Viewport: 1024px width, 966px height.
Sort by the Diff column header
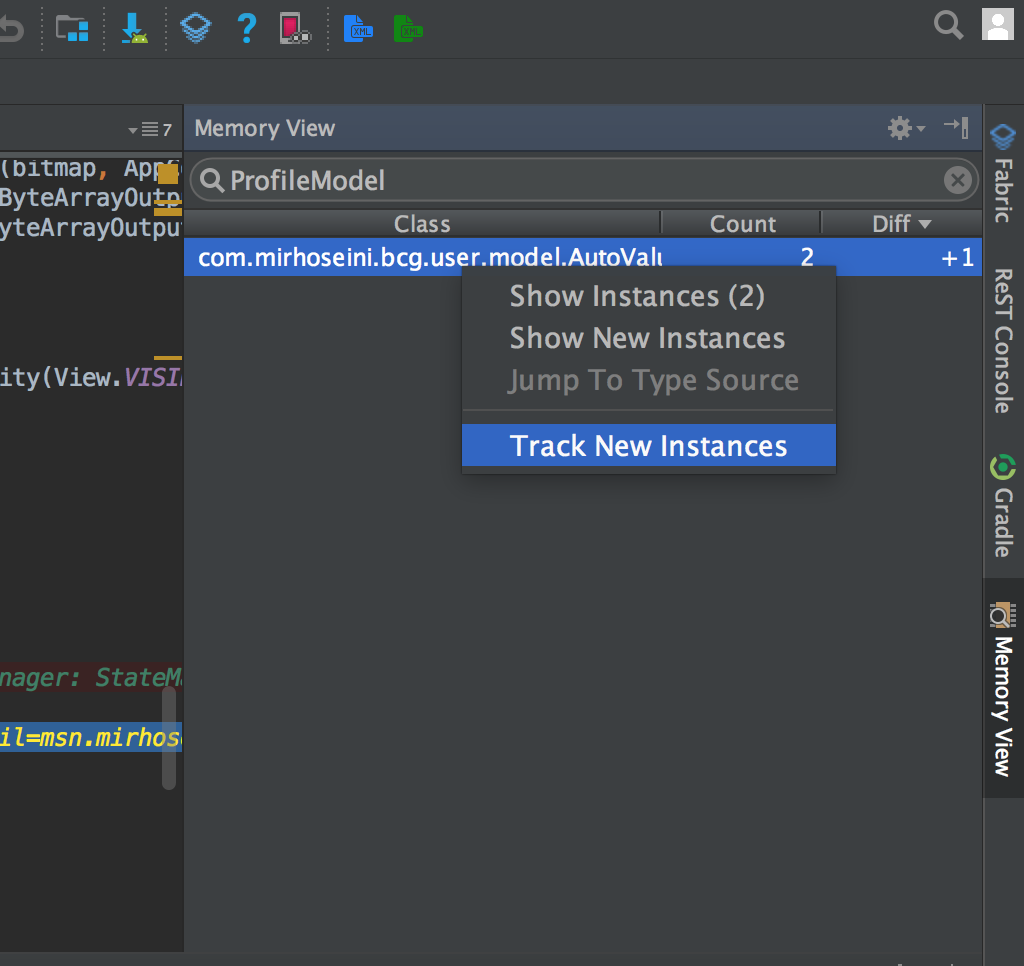point(900,224)
